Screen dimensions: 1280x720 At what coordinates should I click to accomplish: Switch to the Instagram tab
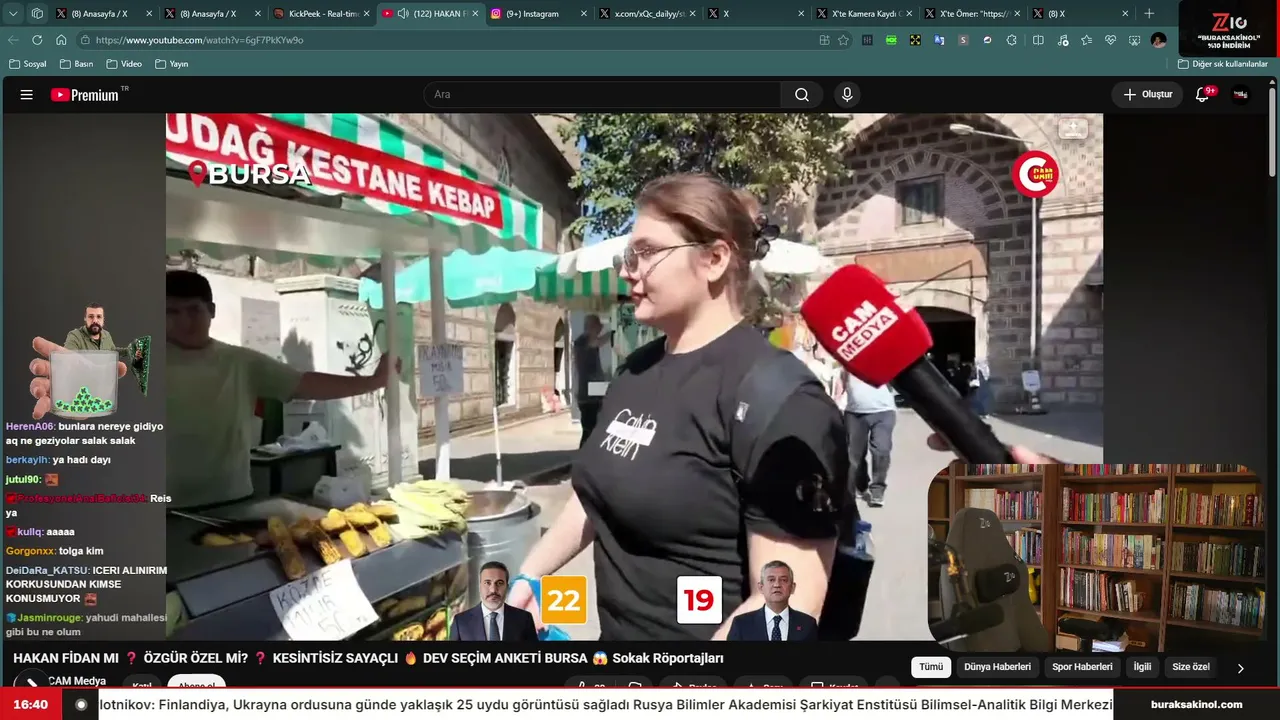pos(540,14)
